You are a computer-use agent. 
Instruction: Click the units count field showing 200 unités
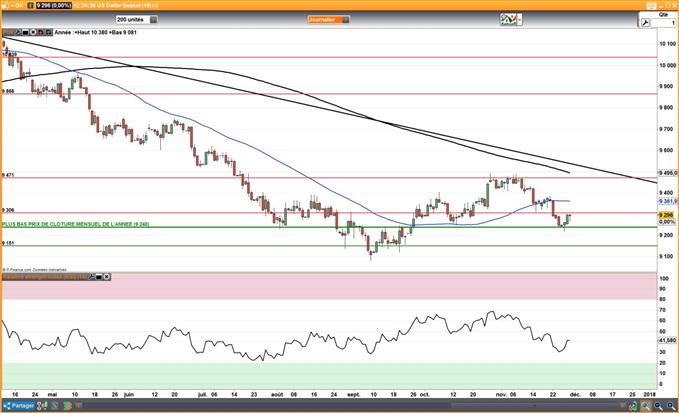pyautogui.click(x=132, y=19)
